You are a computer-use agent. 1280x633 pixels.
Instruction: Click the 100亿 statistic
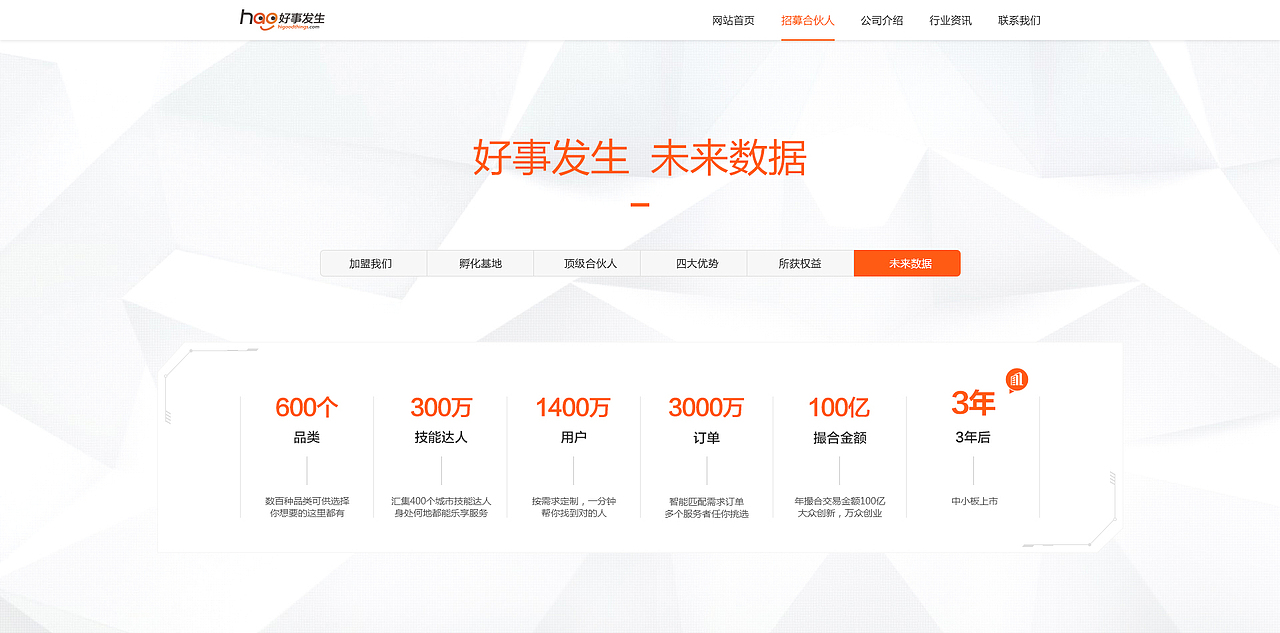point(839,407)
